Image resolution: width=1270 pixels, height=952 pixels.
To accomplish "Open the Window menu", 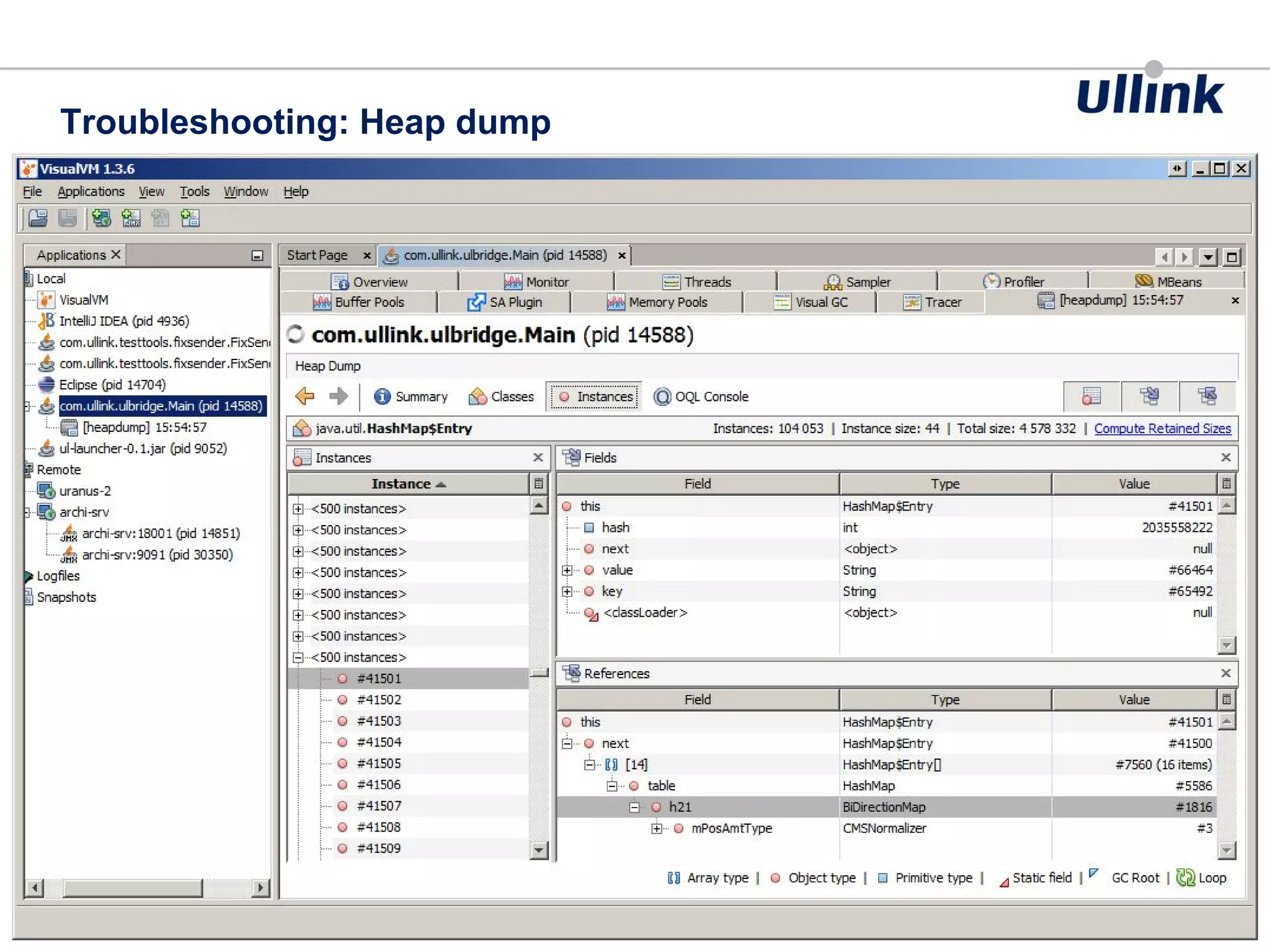I will (x=246, y=192).
